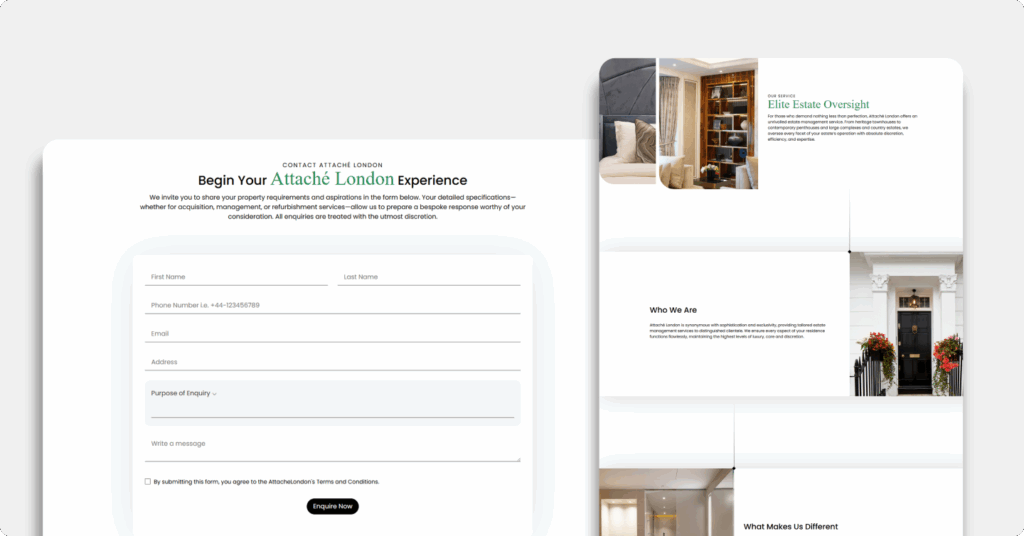The width and height of the screenshot is (1024, 536).
Task: Click the black front door photo
Action: 906,324
